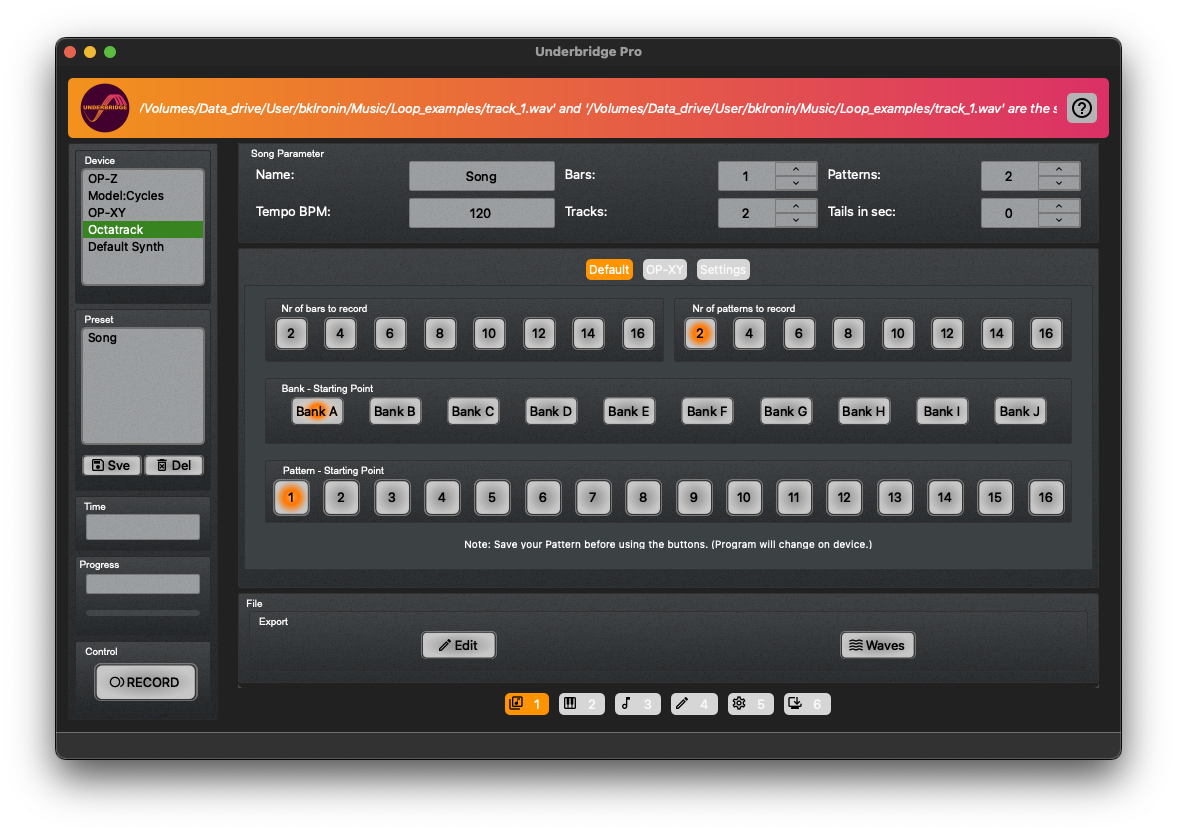Select Model:Cycles in the Device list
Image resolution: width=1177 pixels, height=833 pixels.
coord(143,196)
